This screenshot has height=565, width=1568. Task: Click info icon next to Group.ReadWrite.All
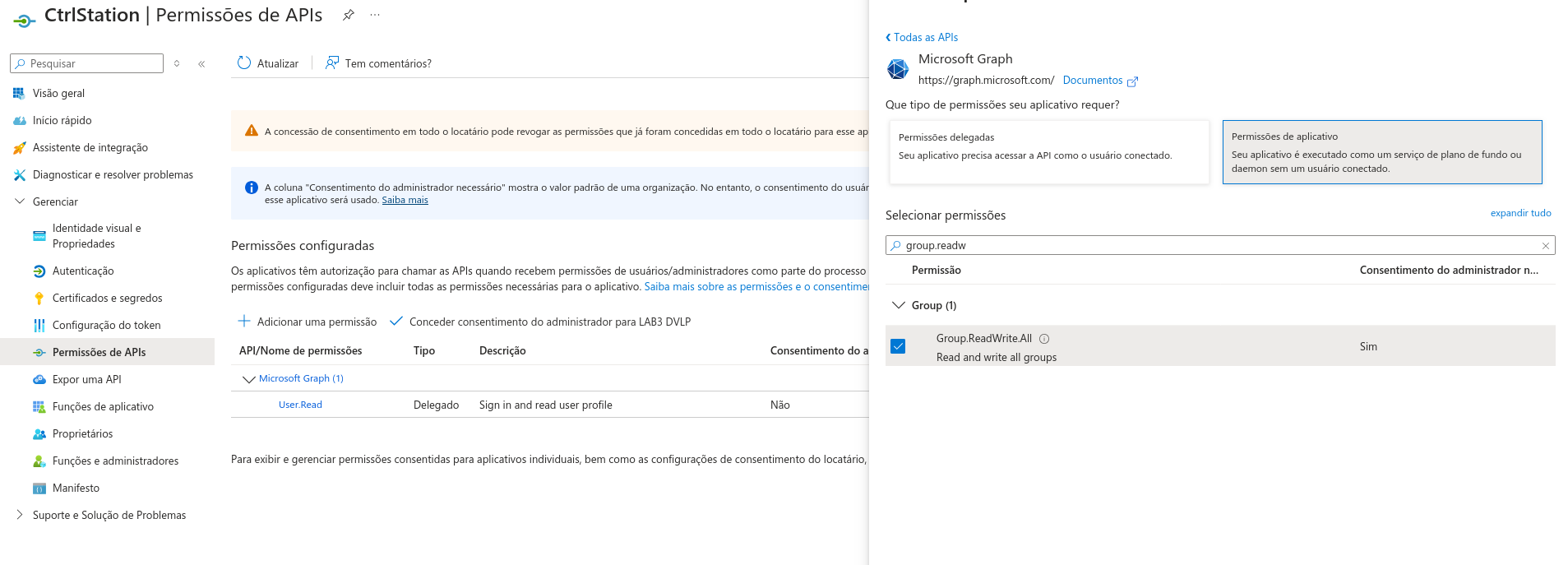click(1044, 339)
